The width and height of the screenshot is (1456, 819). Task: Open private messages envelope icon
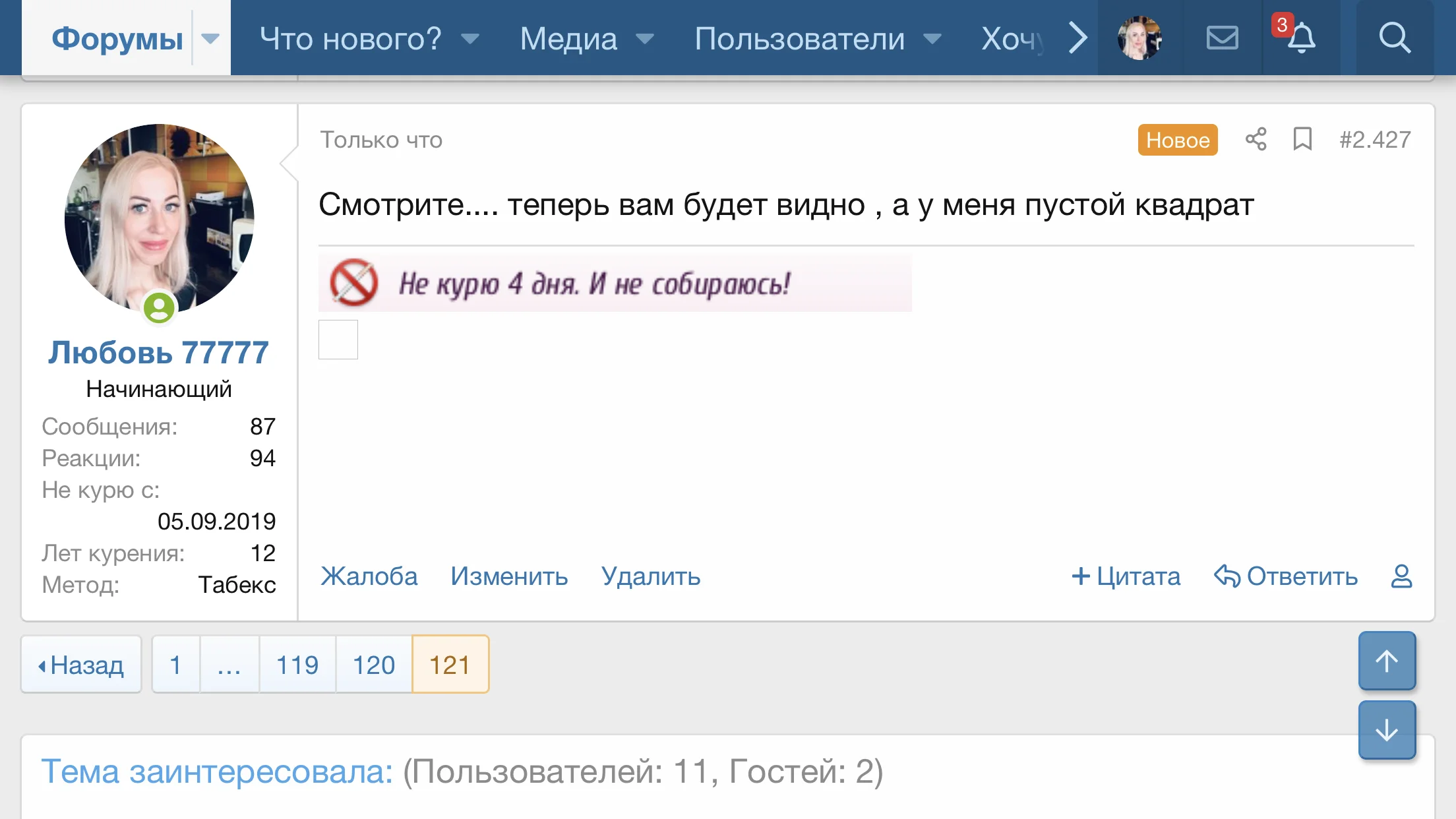click(1222, 38)
